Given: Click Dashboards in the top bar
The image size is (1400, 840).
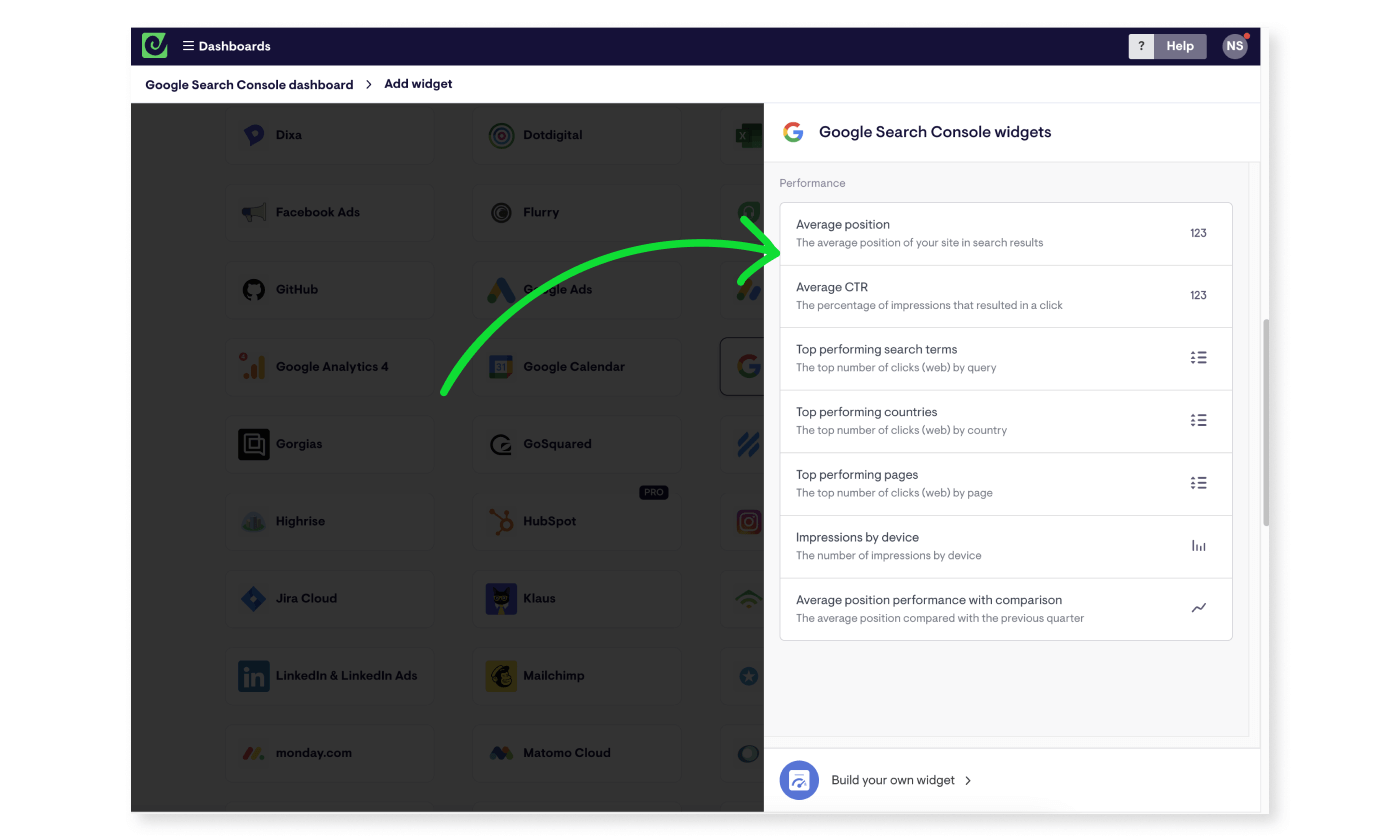Looking at the screenshot, I should tap(234, 45).
